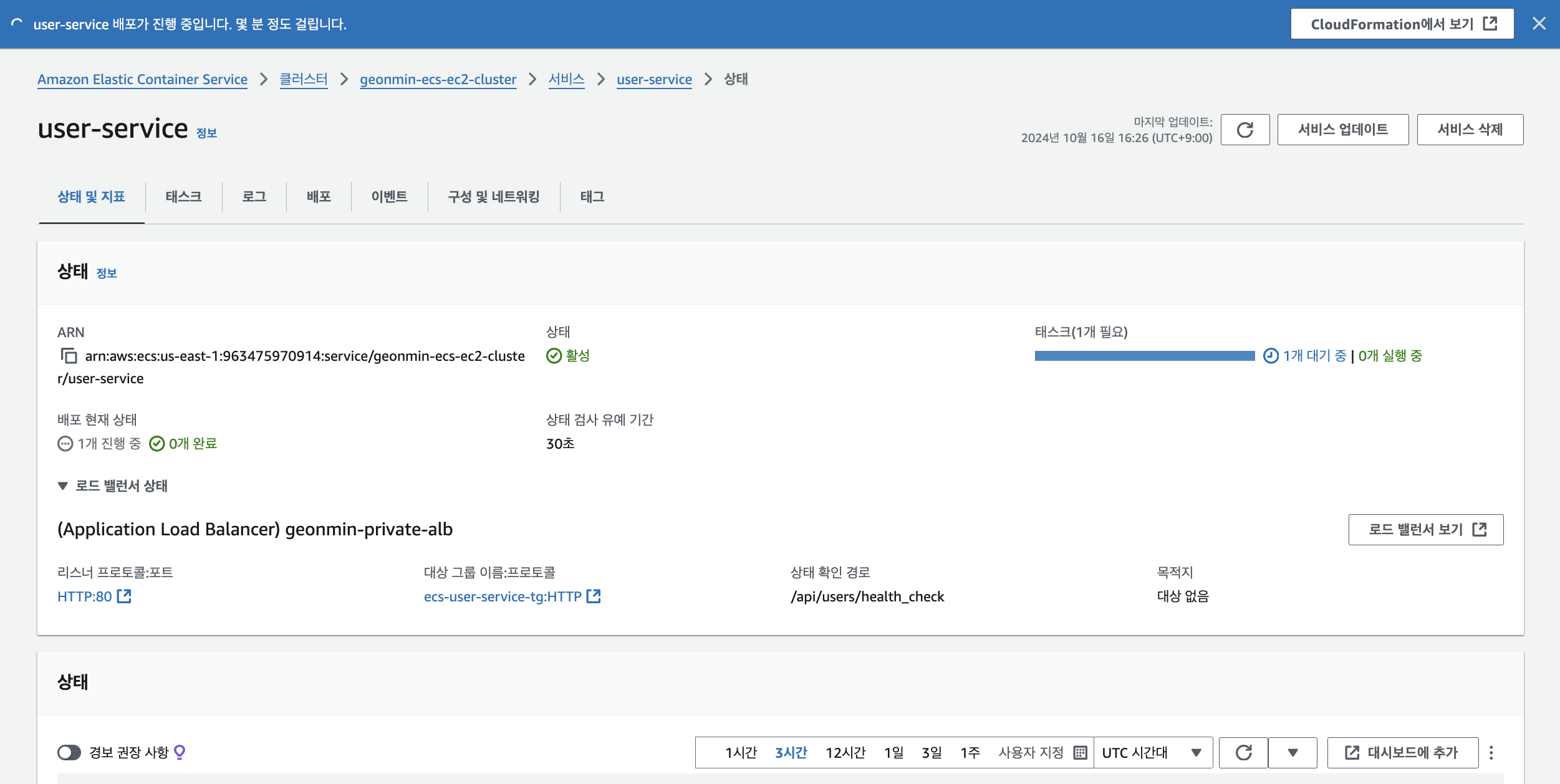
Task: Dismiss the deployment progress banner
Action: (x=1539, y=24)
